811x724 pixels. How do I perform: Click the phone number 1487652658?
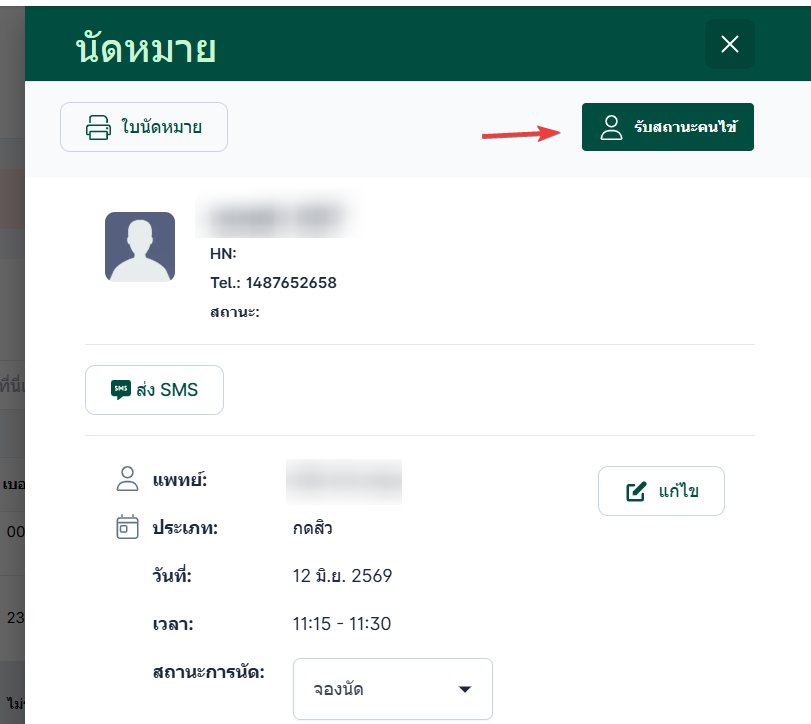point(291,283)
